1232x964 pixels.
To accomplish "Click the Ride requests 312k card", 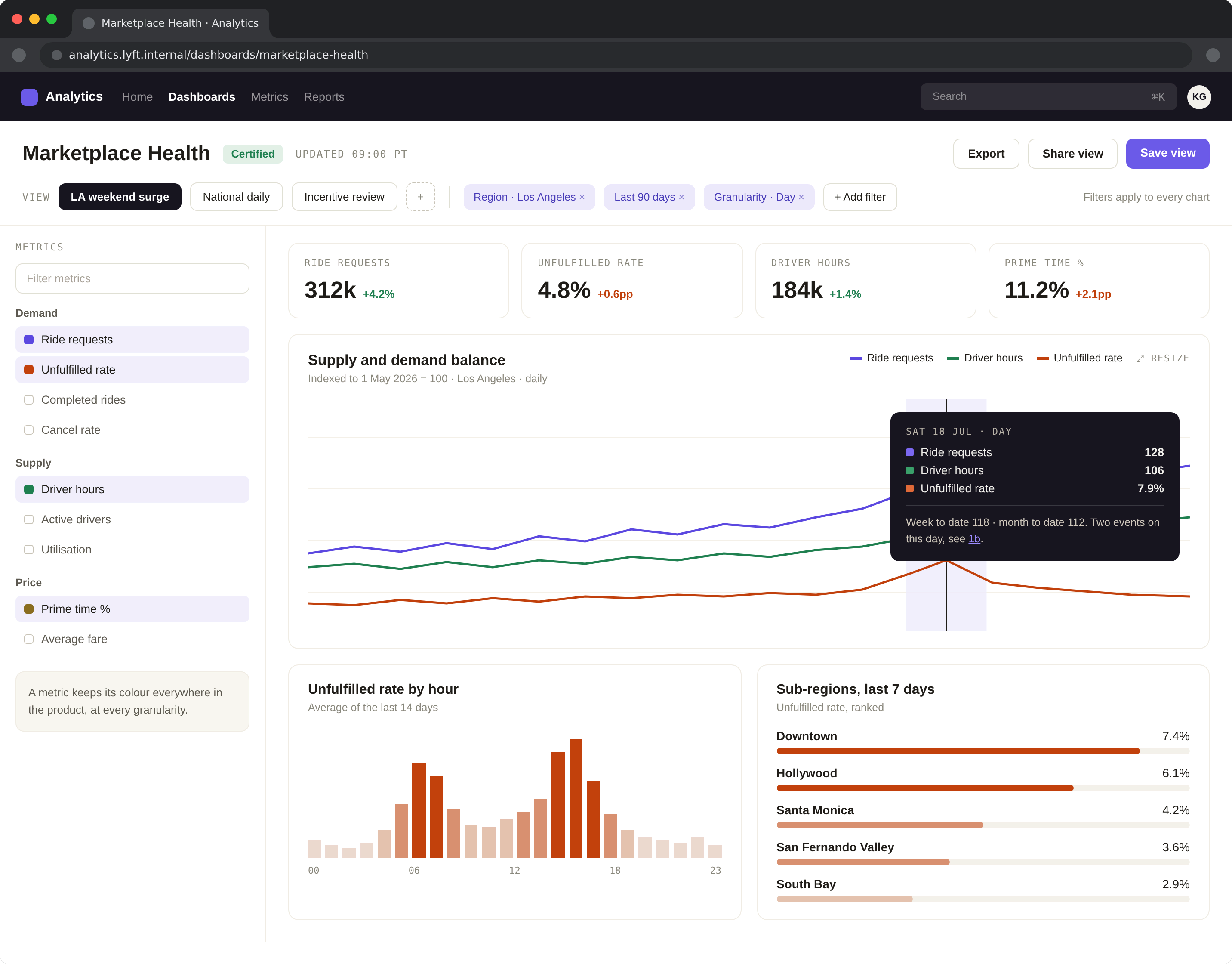I will tap(398, 281).
